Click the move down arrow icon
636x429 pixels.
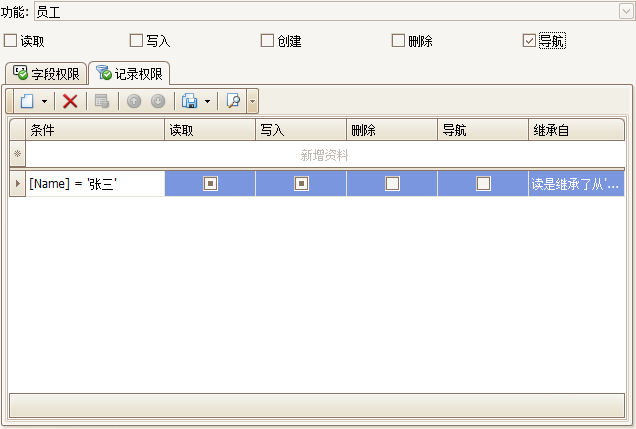158,101
